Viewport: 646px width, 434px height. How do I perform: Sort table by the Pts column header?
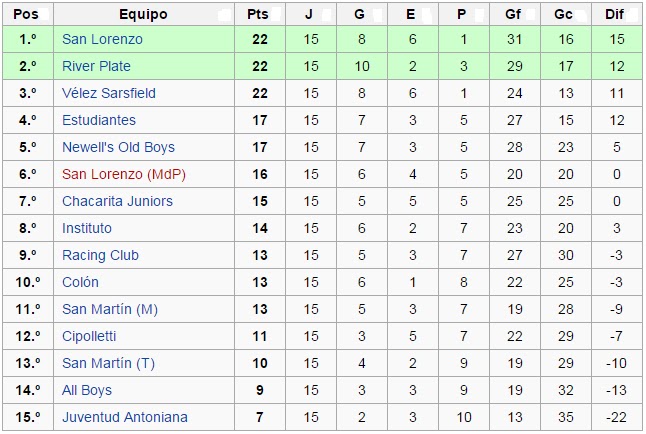point(260,14)
